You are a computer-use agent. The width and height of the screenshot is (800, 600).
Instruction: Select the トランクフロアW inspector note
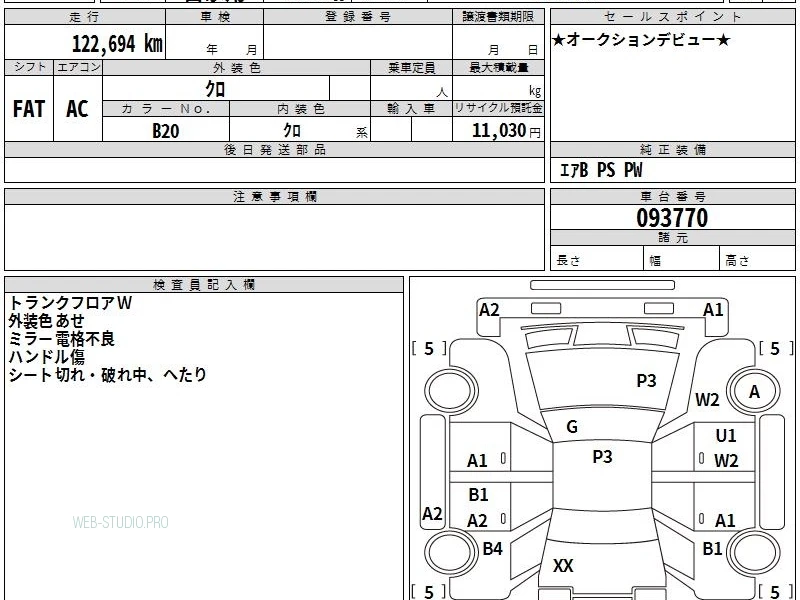[70, 303]
